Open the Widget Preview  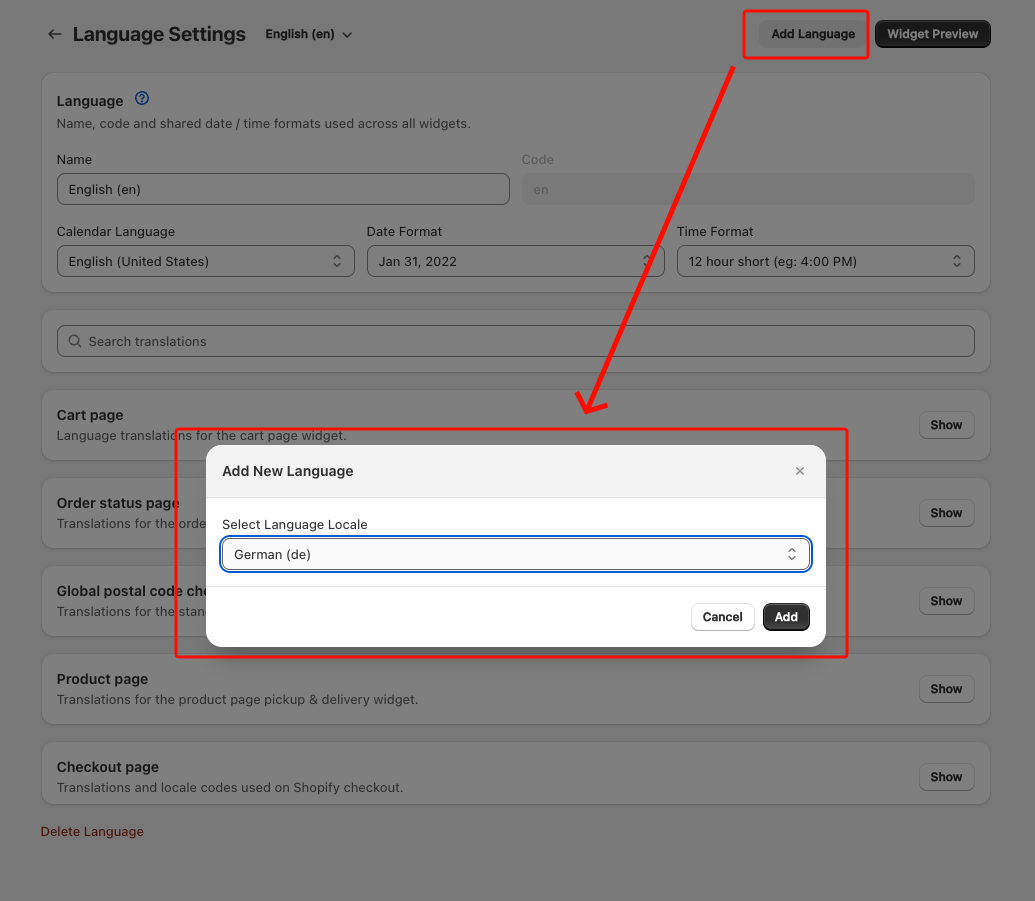tap(932, 34)
